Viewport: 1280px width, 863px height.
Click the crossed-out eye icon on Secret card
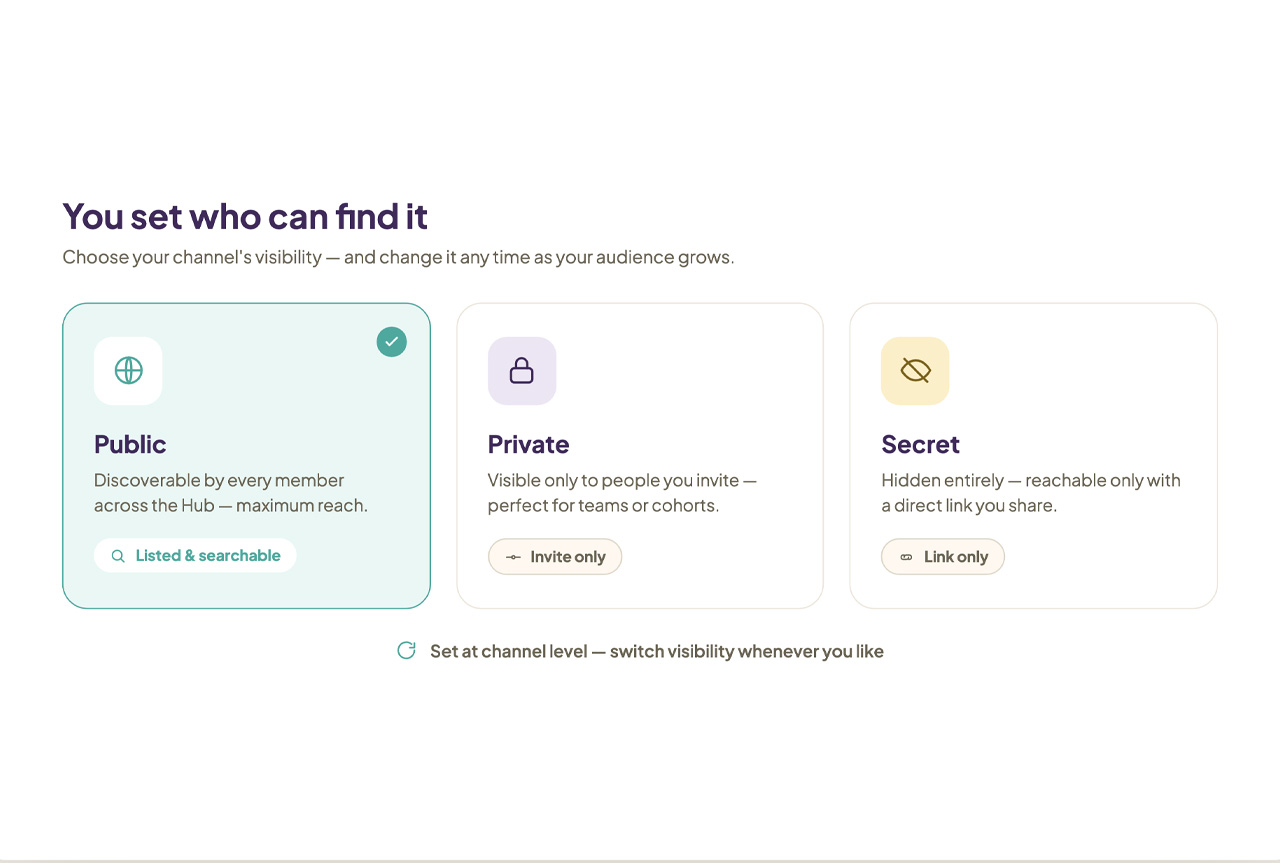(915, 371)
